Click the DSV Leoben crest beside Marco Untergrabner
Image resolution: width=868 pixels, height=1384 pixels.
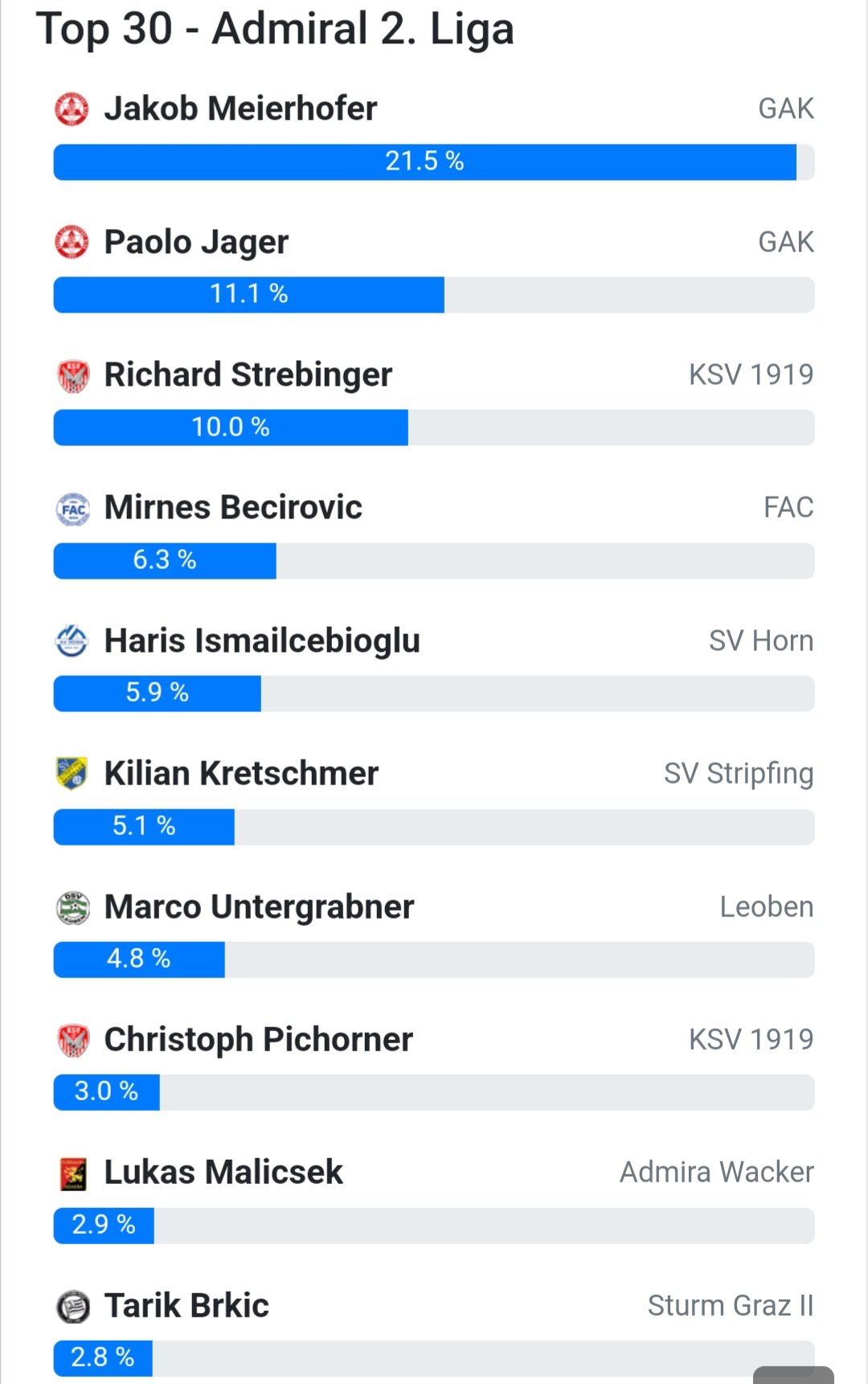pos(72,907)
